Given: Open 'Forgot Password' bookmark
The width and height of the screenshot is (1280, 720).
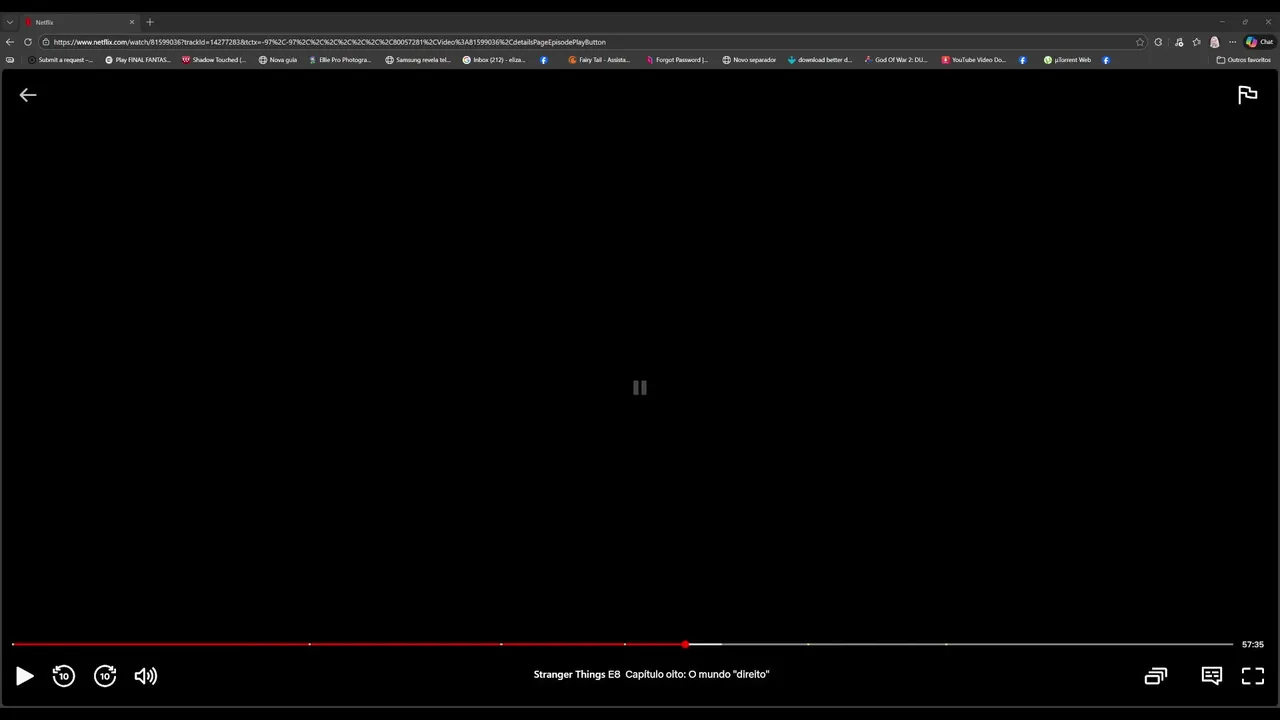Looking at the screenshot, I should [x=677, y=60].
